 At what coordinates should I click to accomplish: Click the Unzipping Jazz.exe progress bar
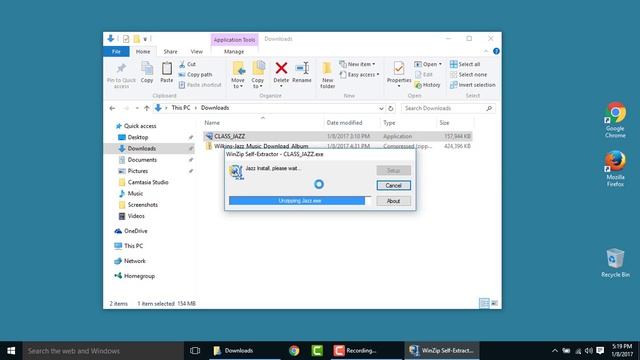(x=300, y=200)
